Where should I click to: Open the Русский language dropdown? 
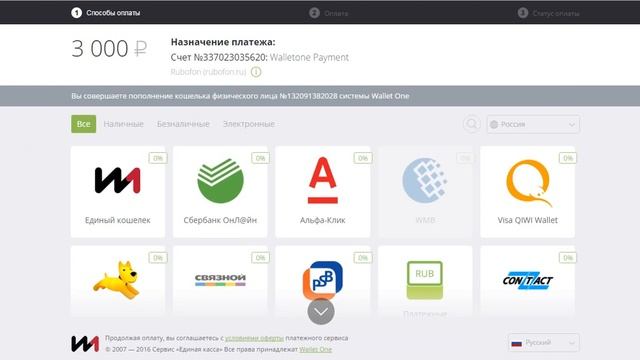tap(544, 343)
